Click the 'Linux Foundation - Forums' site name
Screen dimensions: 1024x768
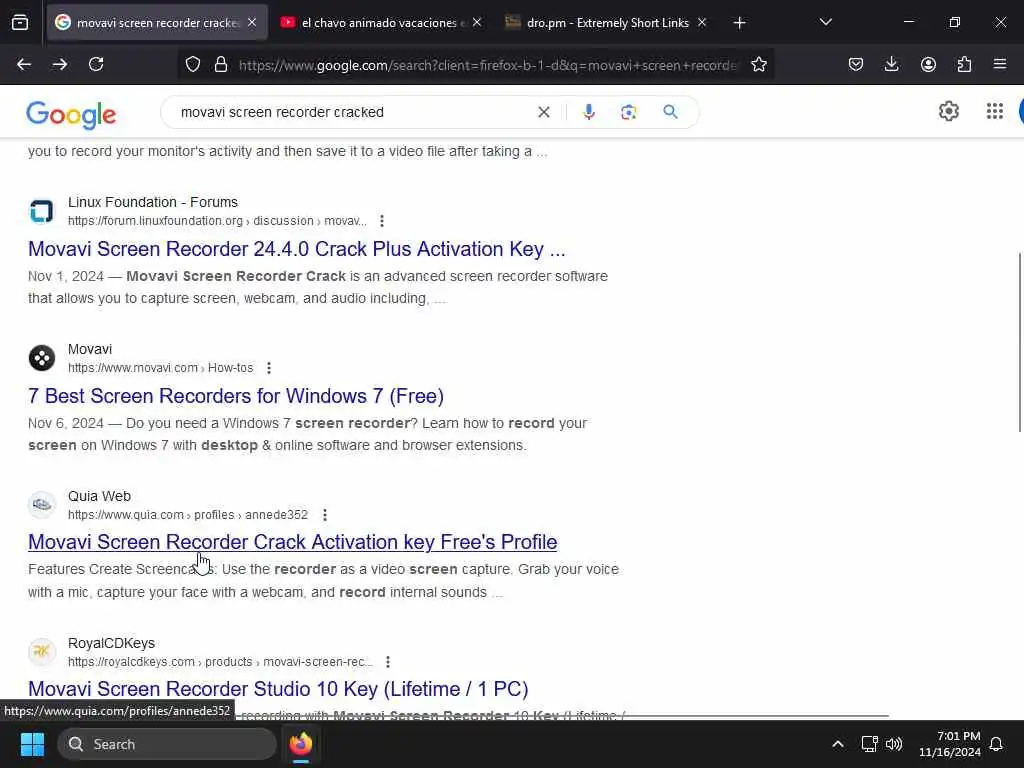click(x=153, y=202)
